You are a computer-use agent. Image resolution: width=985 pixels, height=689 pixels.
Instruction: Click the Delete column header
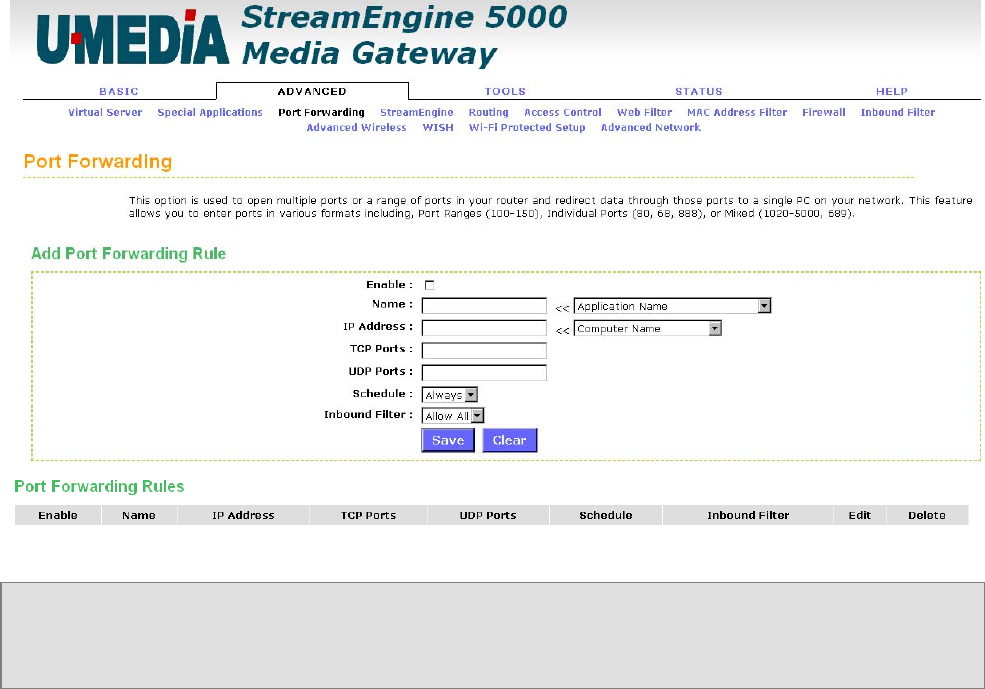927,515
